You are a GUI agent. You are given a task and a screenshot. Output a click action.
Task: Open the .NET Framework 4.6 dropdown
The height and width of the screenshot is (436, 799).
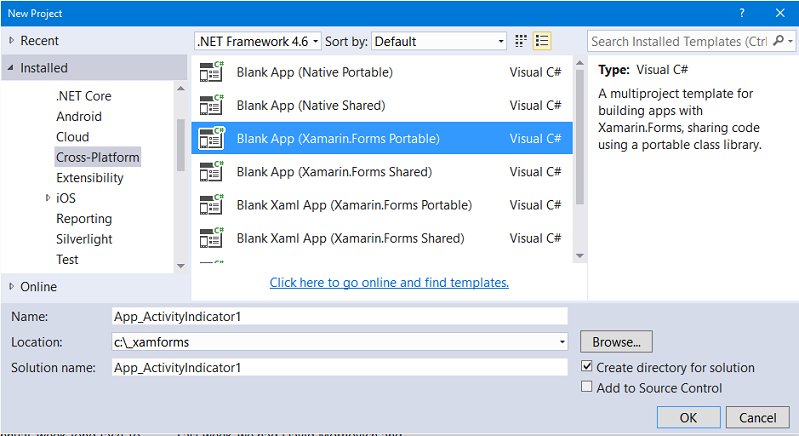[257, 41]
